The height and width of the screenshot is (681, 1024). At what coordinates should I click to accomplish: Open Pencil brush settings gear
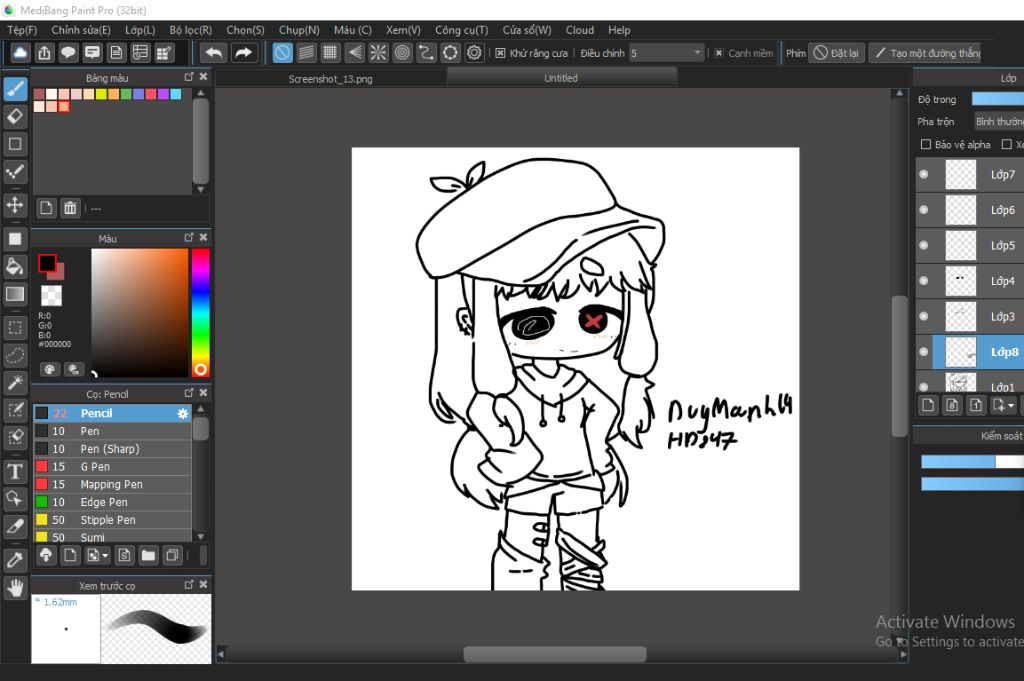183,413
